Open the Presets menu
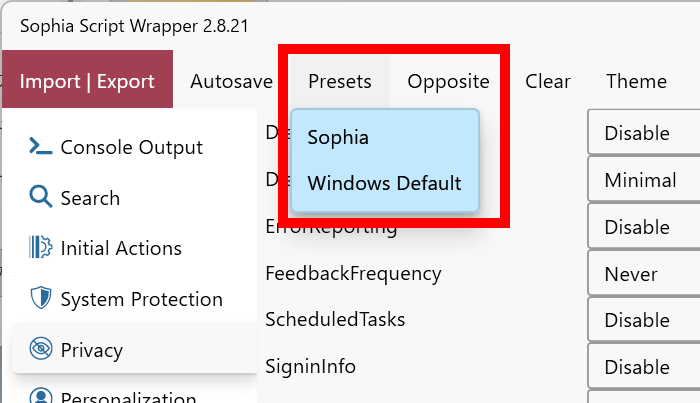Screen dimensions: 700x403 coord(339,82)
